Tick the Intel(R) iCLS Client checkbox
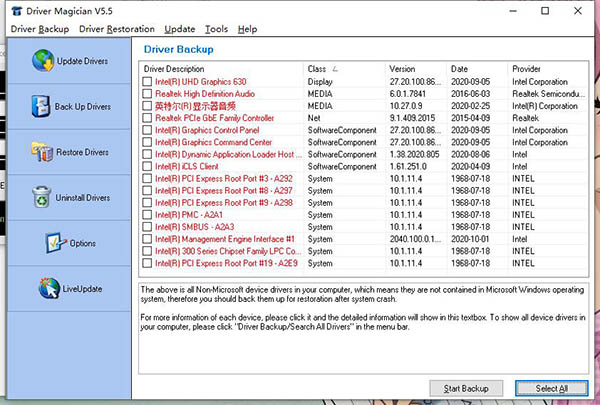The width and height of the screenshot is (600, 405). (147, 167)
